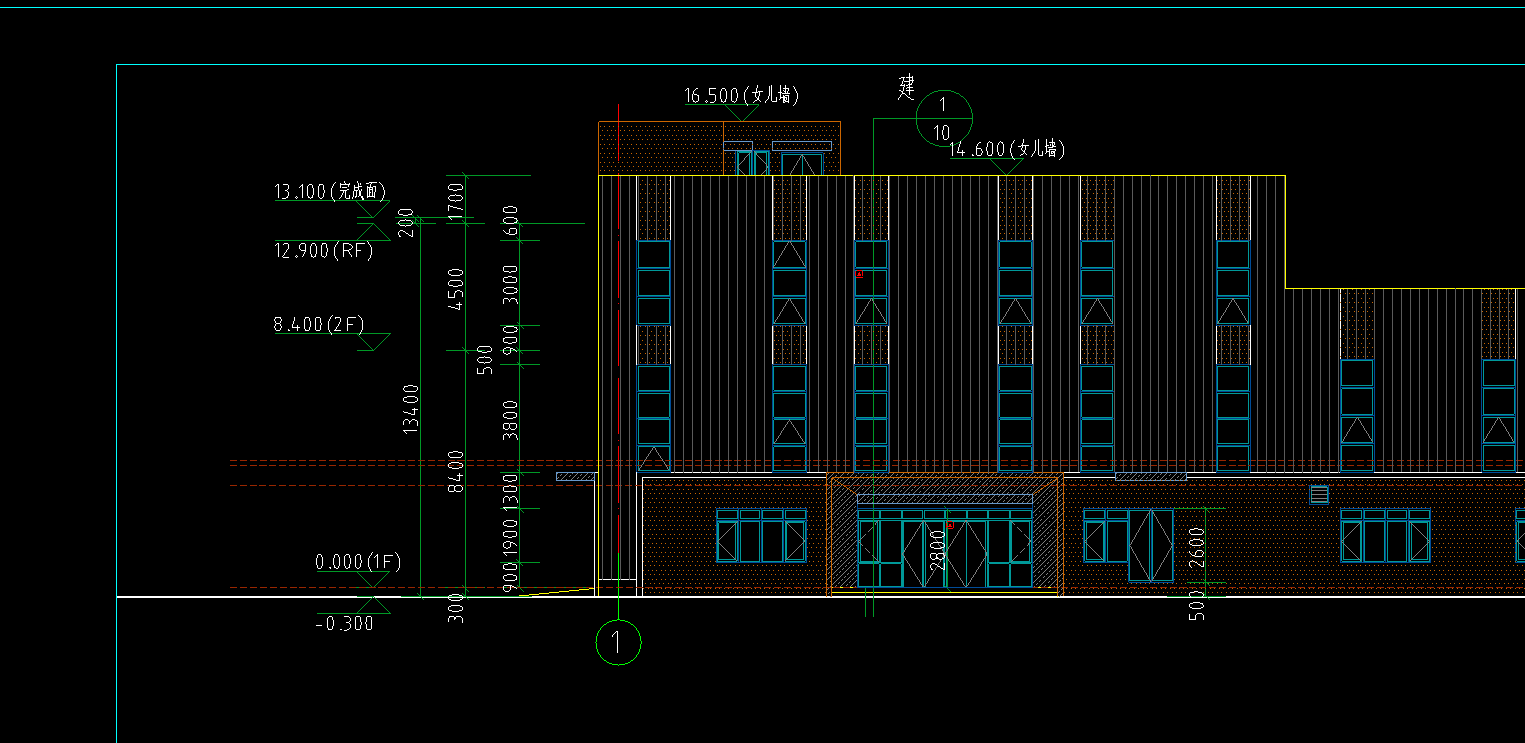Screen dimensions: 1525x743
Task: Click the 4500 dimension text
Action: pyautogui.click(x=456, y=288)
